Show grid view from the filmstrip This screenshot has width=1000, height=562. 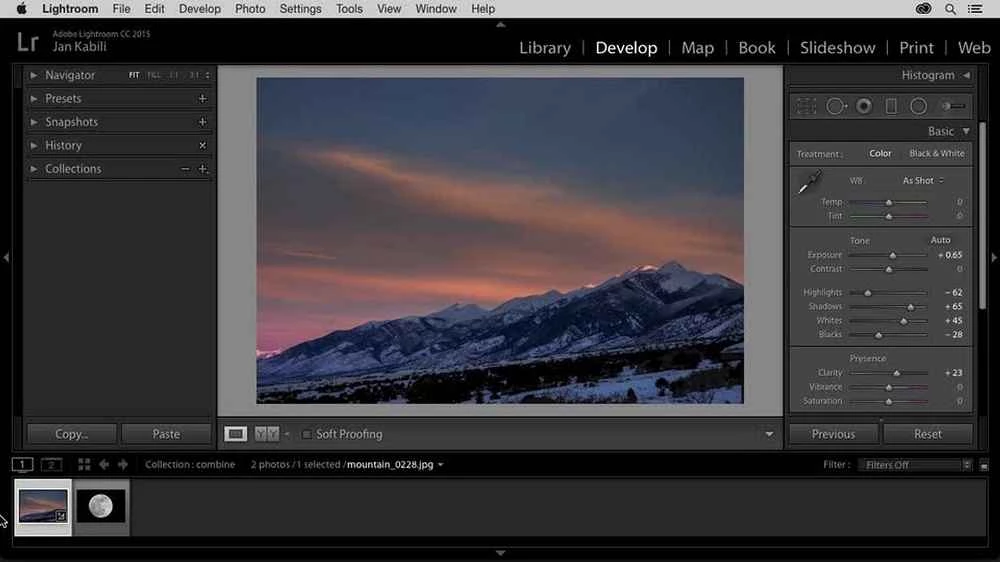(84, 465)
